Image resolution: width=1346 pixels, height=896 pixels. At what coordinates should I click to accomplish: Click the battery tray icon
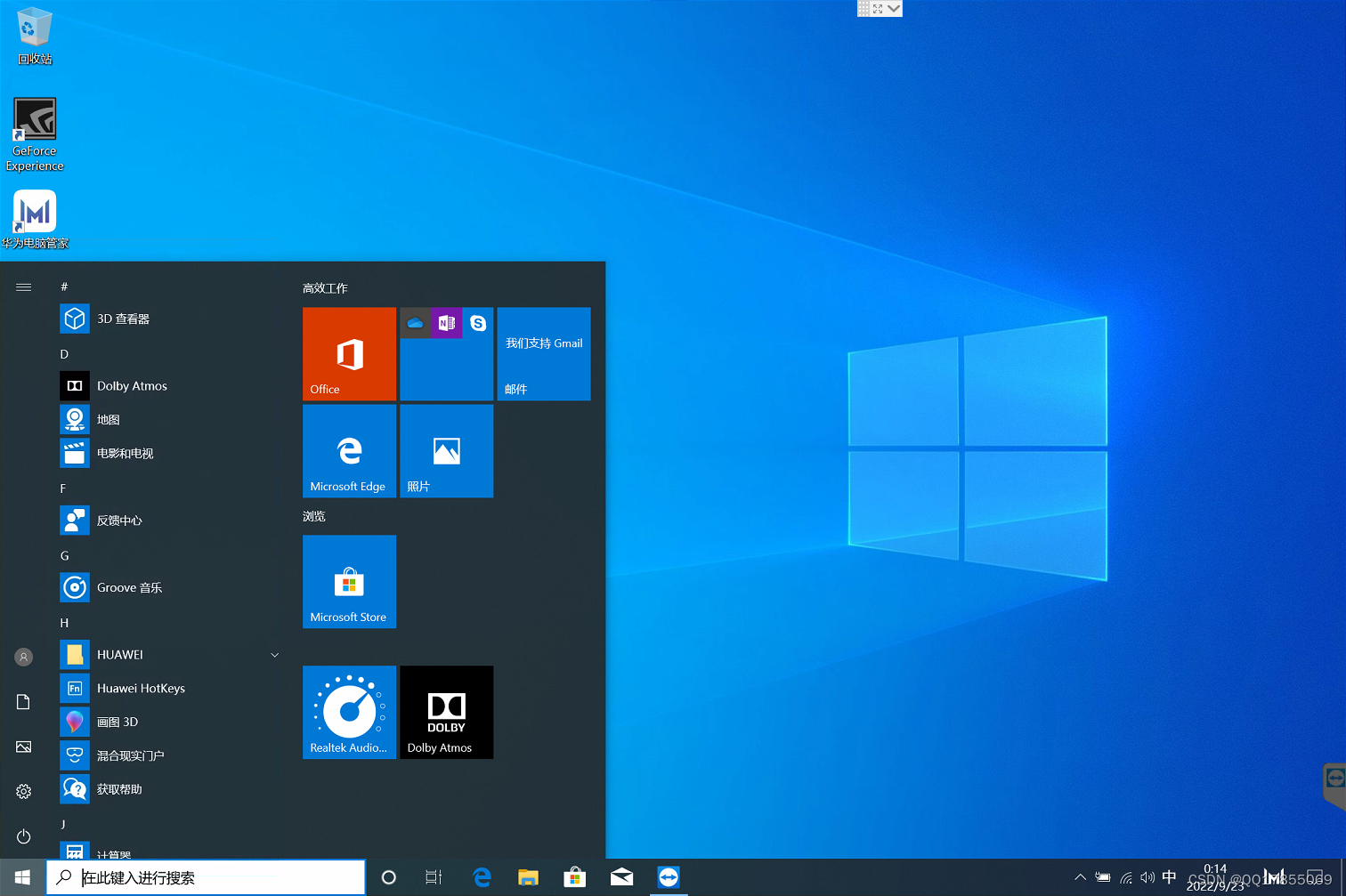(1103, 877)
